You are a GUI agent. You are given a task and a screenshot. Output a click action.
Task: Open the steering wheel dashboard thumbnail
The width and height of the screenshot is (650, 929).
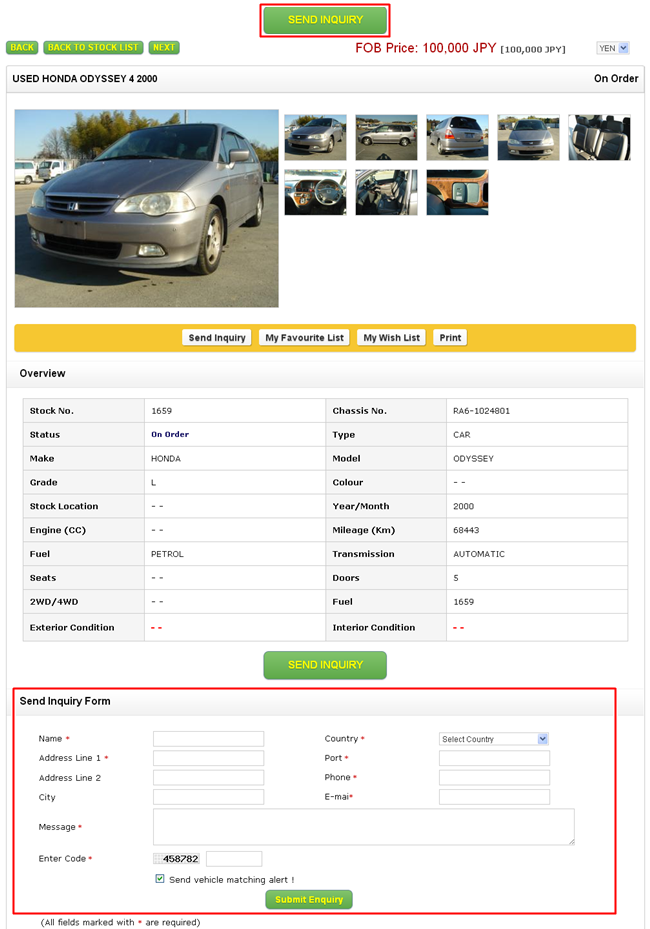click(315, 192)
